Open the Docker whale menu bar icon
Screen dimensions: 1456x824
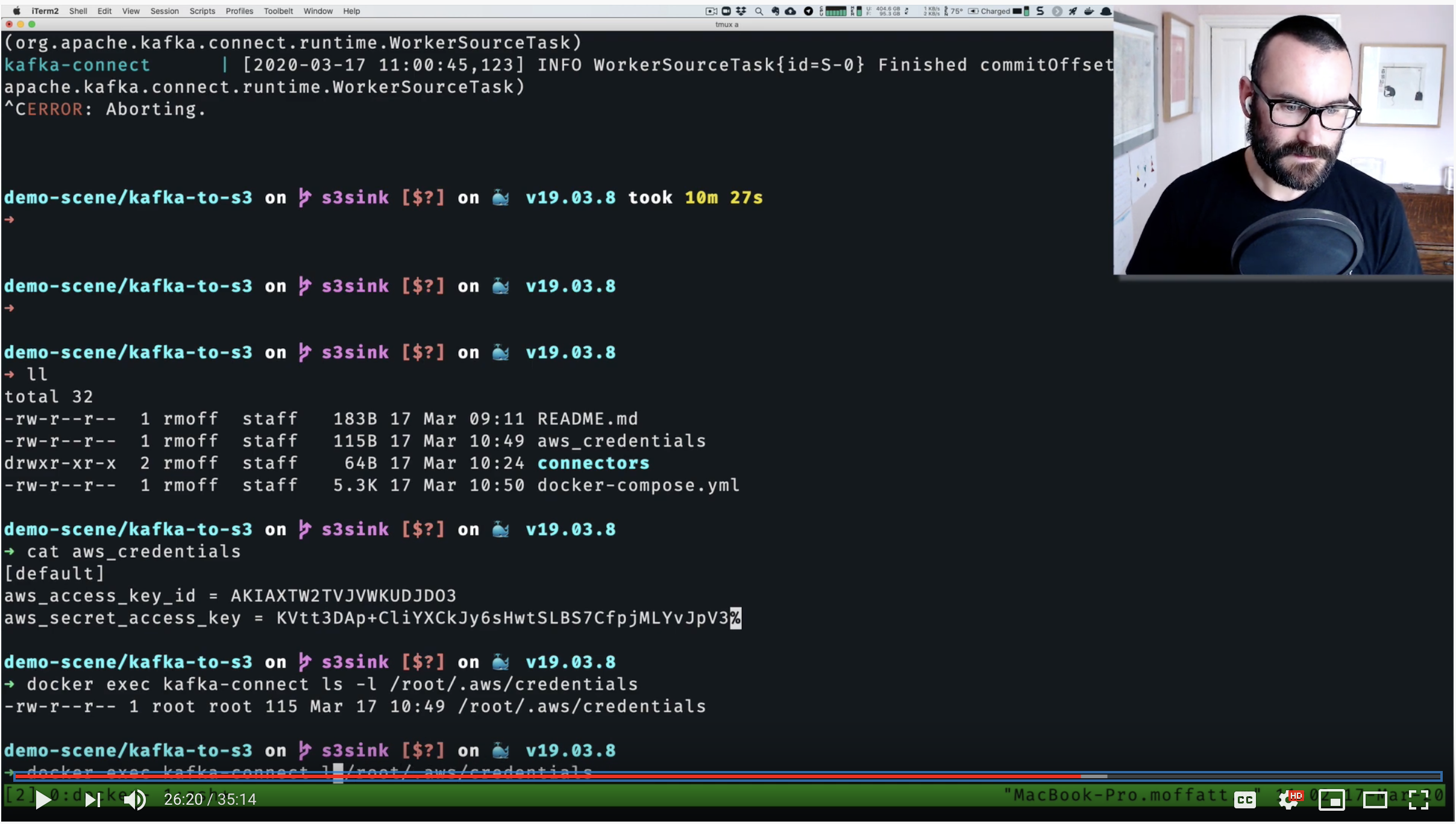[x=1090, y=10]
